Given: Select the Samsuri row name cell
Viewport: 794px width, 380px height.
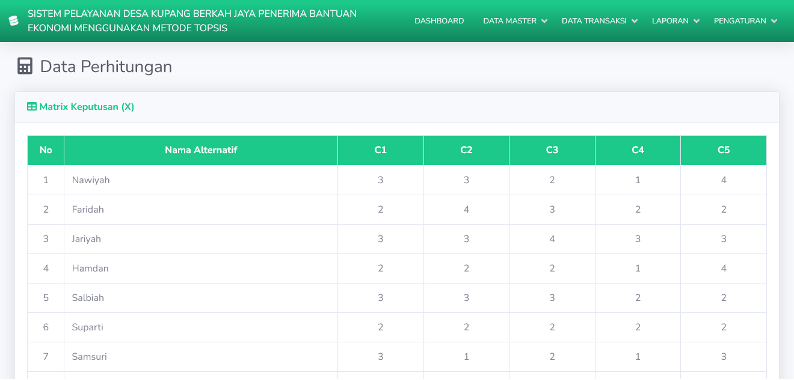Looking at the screenshot, I should pyautogui.click(x=201, y=357).
